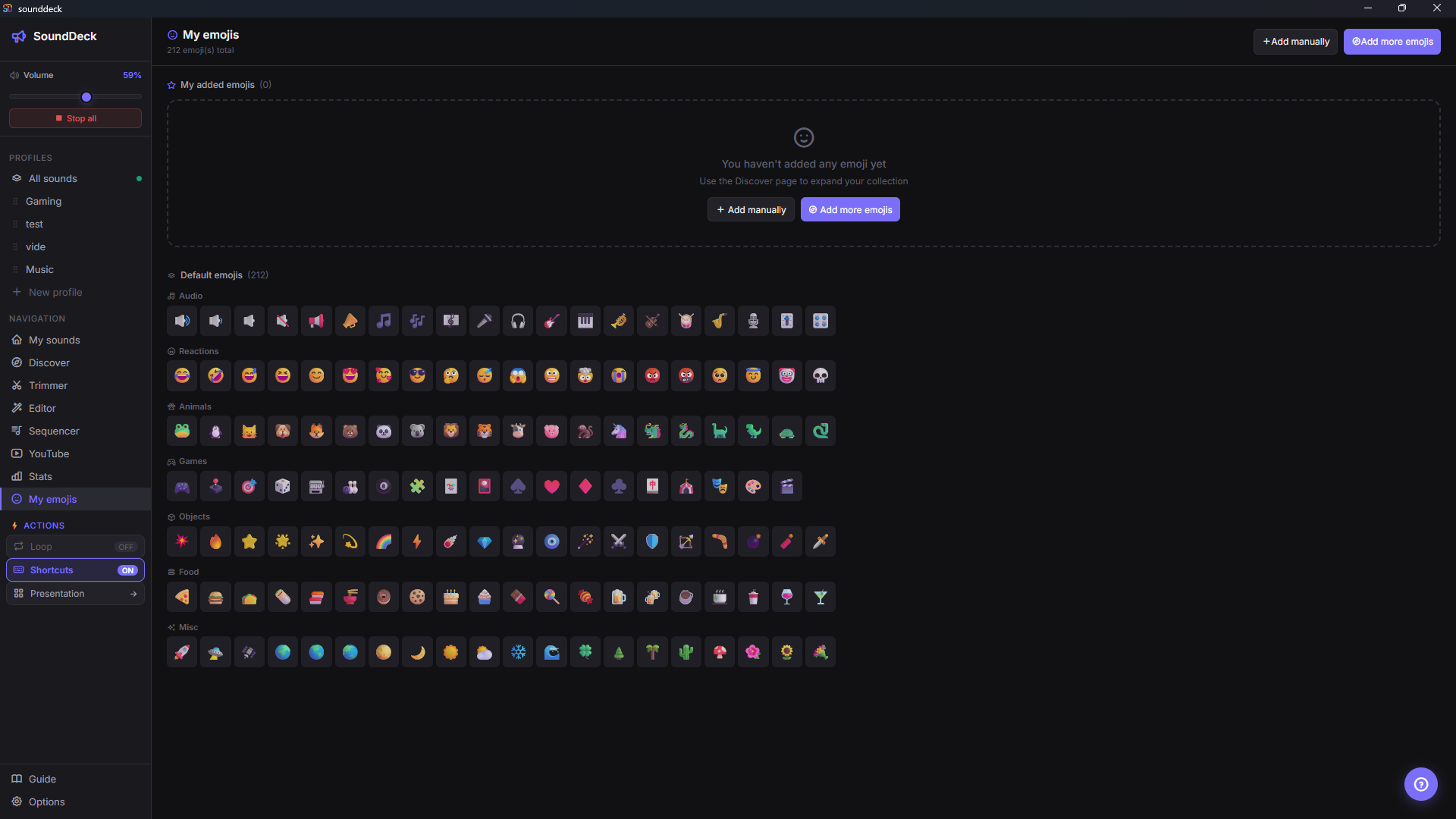
Task: Pick the piano keyboard emoji
Action: coord(585,321)
